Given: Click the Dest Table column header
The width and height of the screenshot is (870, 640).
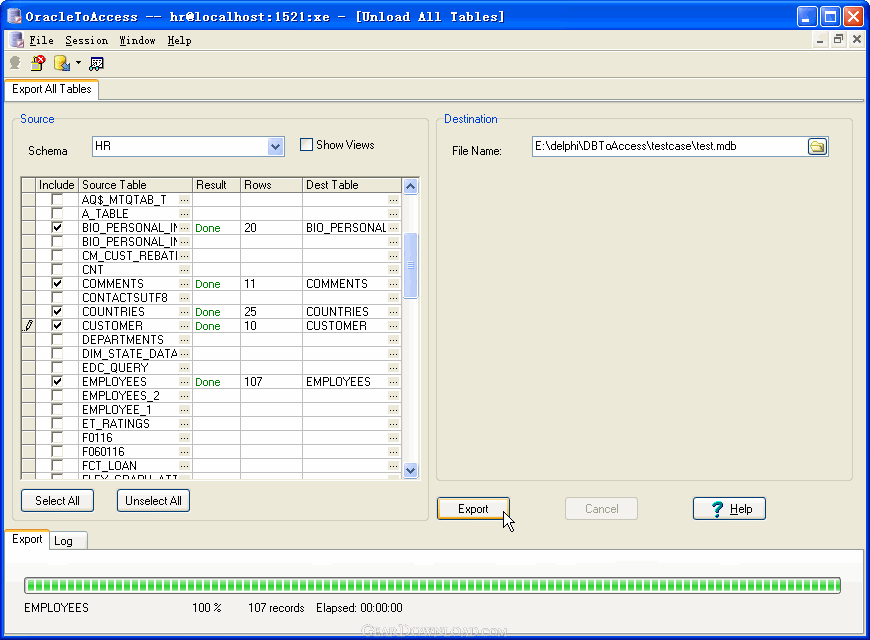Looking at the screenshot, I should [352, 185].
